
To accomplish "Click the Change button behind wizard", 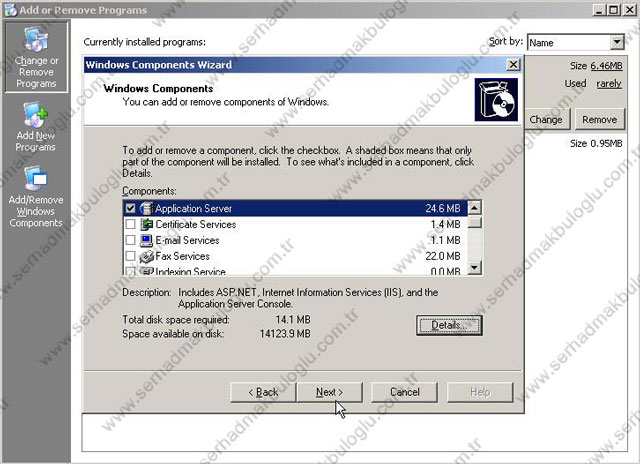I will click(547, 120).
